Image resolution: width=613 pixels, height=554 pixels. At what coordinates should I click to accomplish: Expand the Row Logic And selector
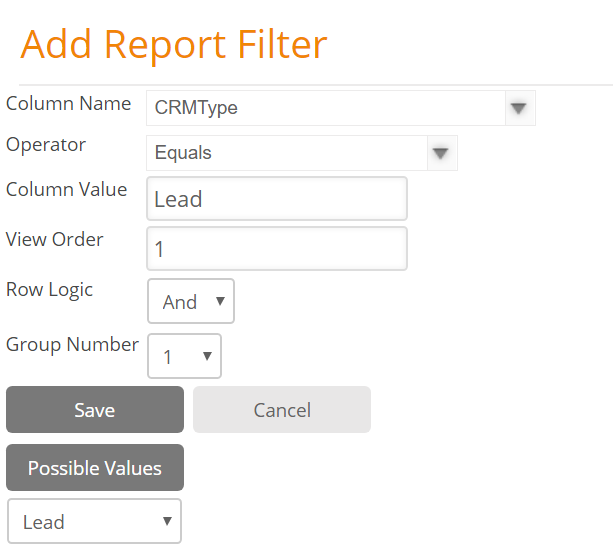click(191, 301)
